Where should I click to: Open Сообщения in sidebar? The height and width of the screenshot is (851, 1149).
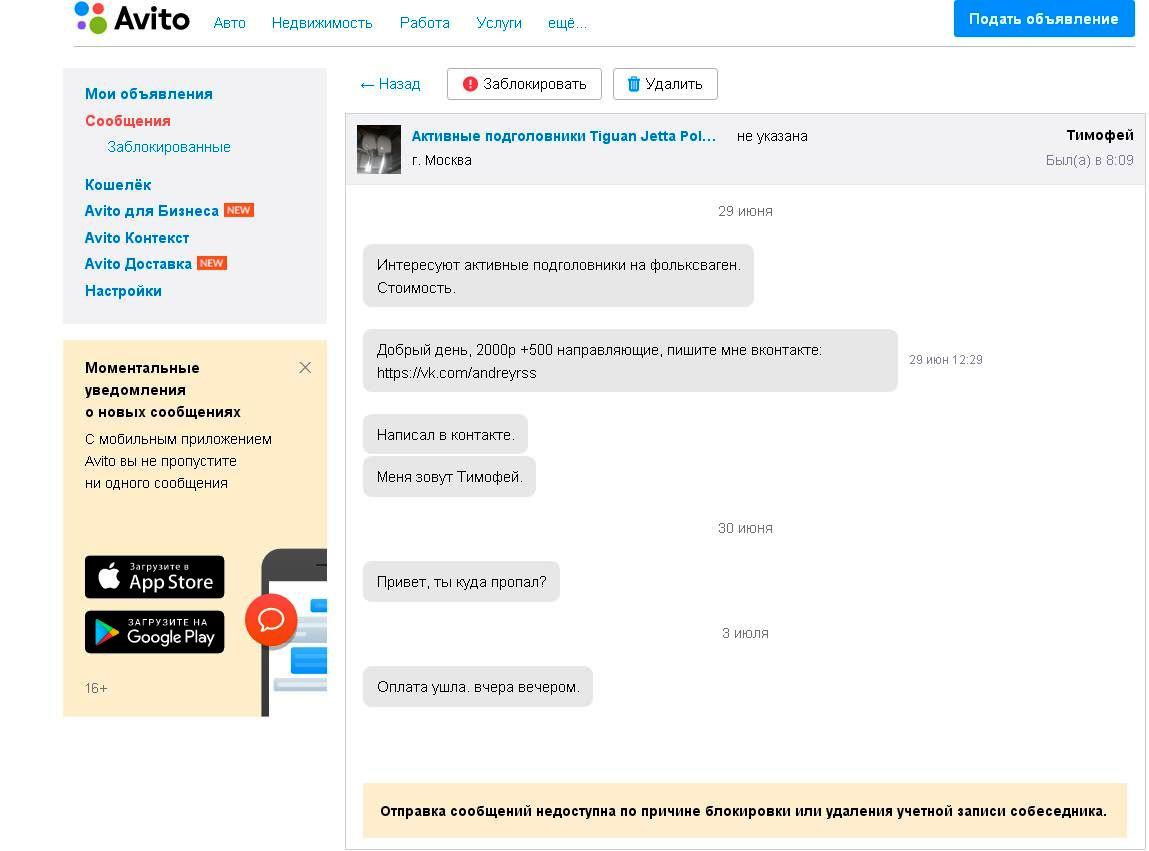(x=128, y=121)
